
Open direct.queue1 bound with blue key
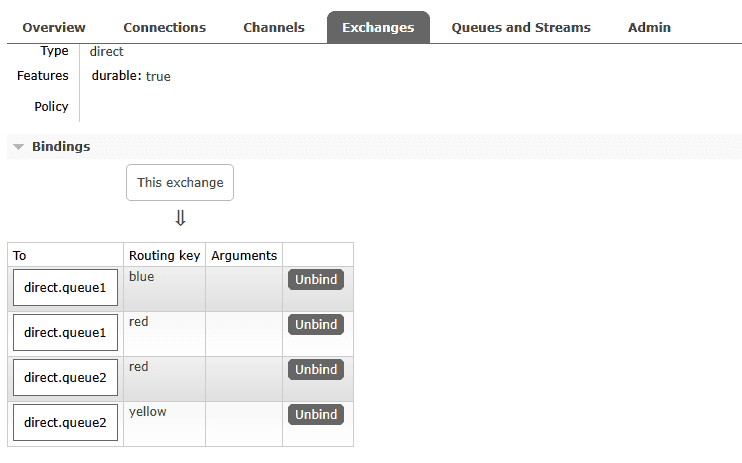click(65, 289)
